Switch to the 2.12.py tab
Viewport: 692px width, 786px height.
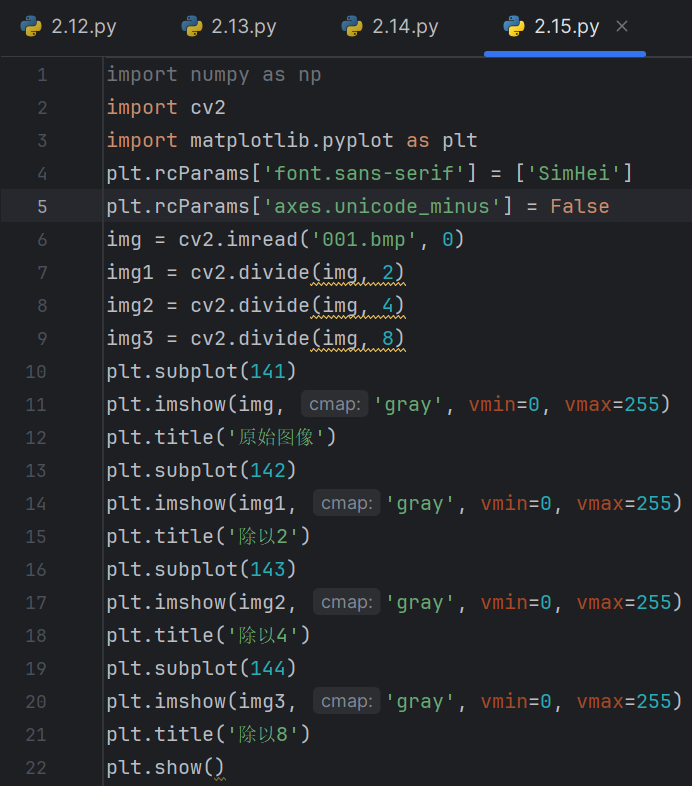click(68, 27)
